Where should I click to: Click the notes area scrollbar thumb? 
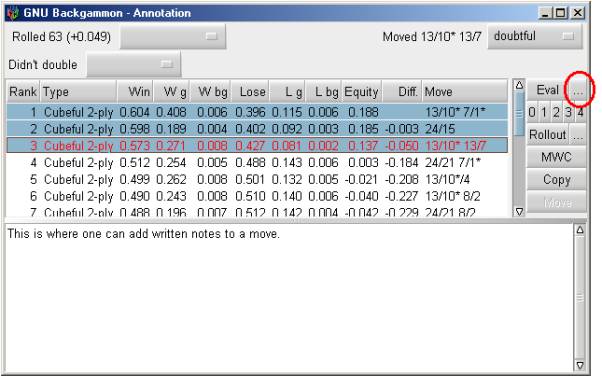[x=580, y=298]
